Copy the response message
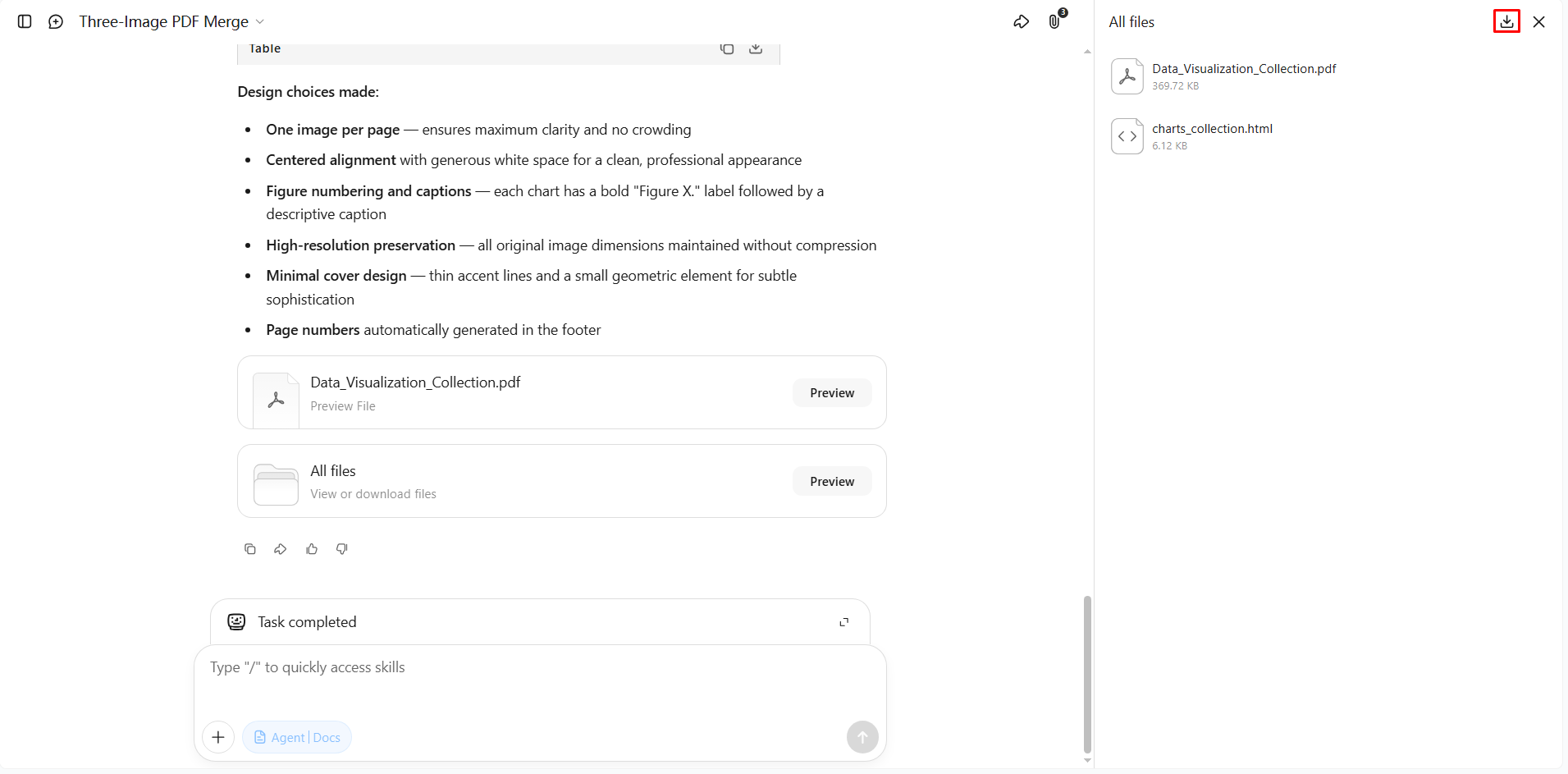Screen dimensions: 1568x774 tap(250, 549)
